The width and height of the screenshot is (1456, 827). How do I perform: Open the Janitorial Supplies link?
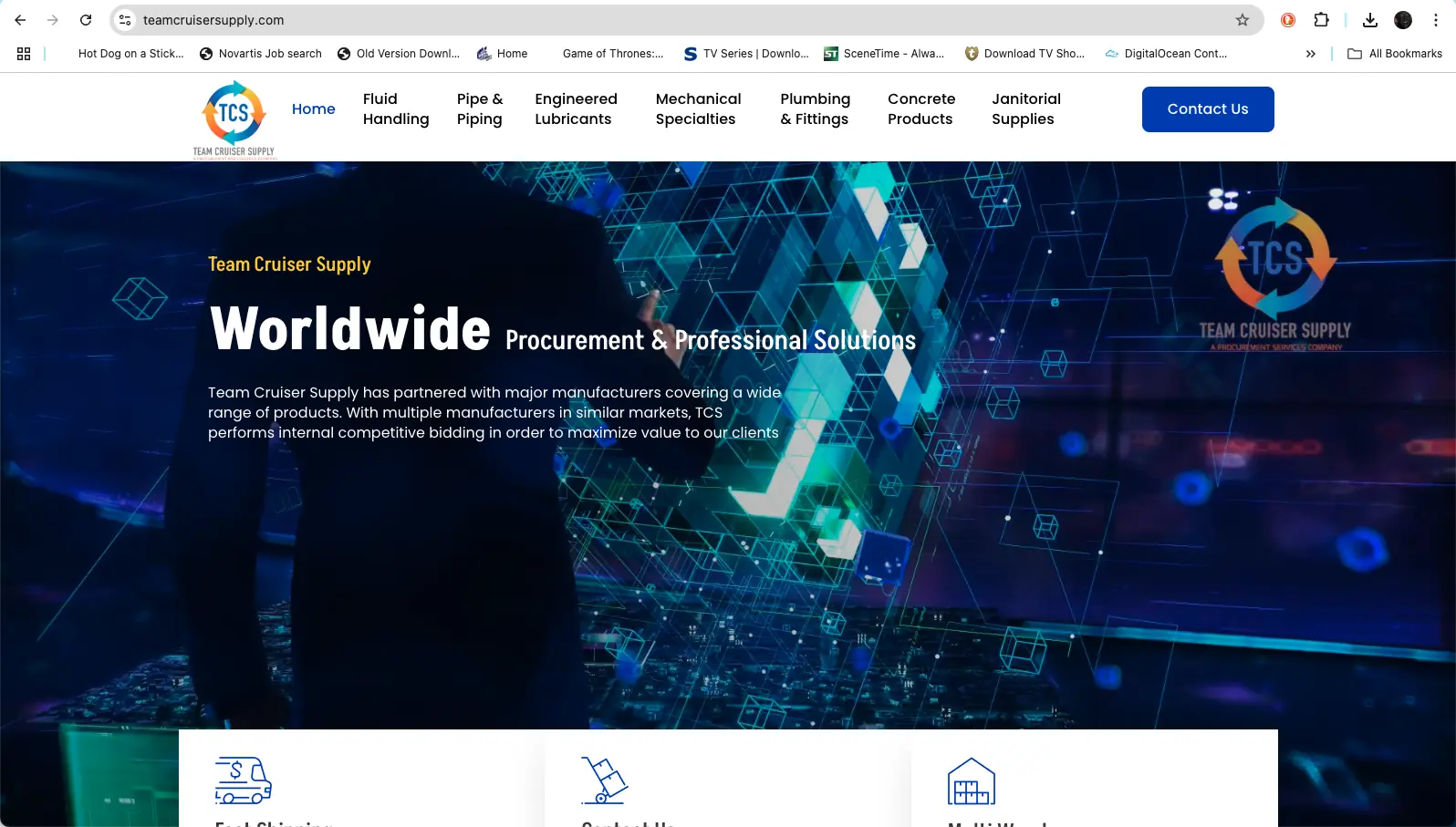1025,109
